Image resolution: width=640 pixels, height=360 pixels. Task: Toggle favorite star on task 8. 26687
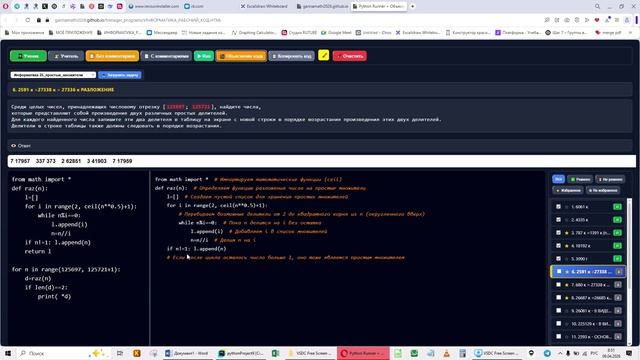click(567, 298)
